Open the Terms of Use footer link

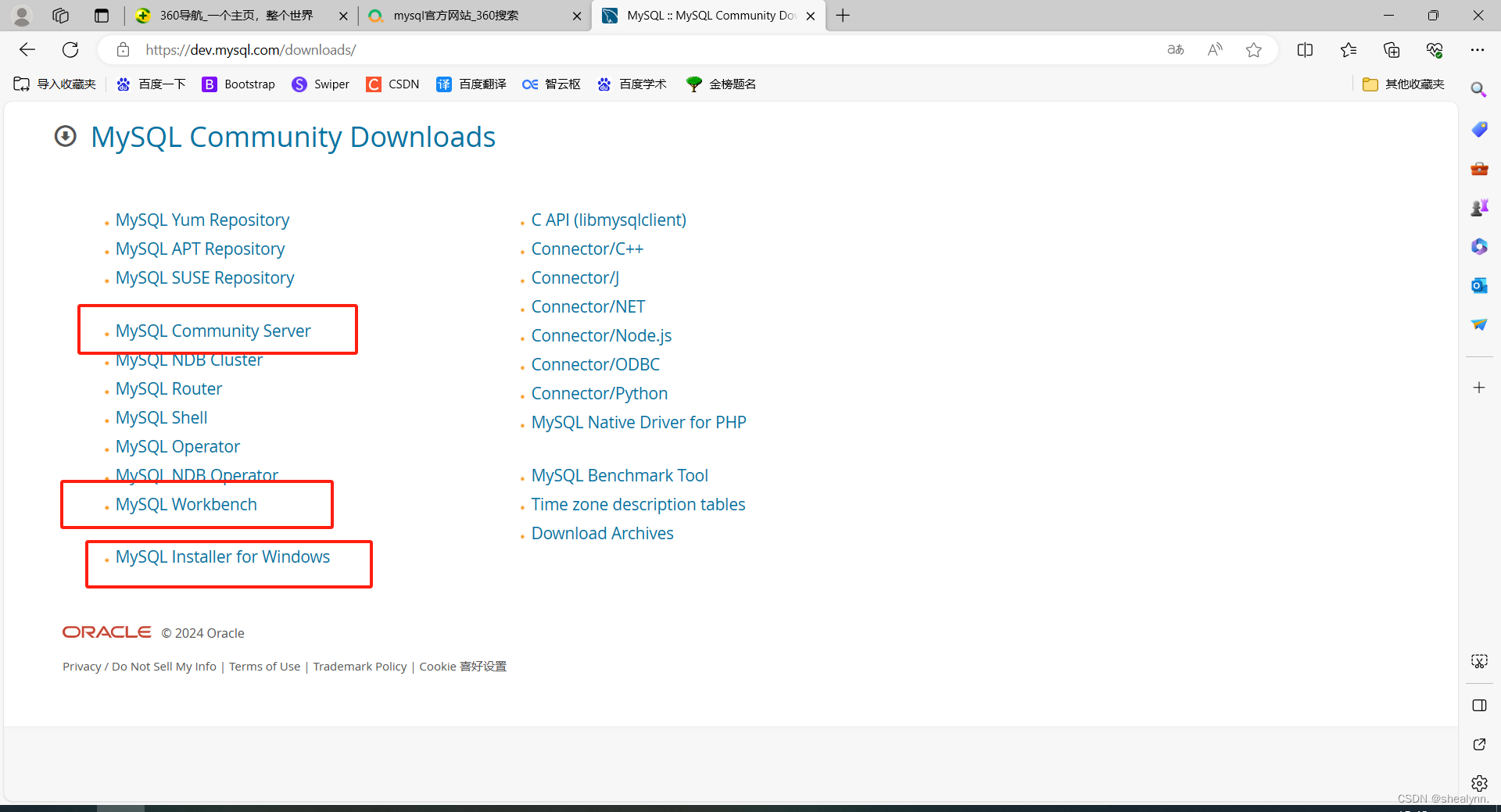pos(264,667)
